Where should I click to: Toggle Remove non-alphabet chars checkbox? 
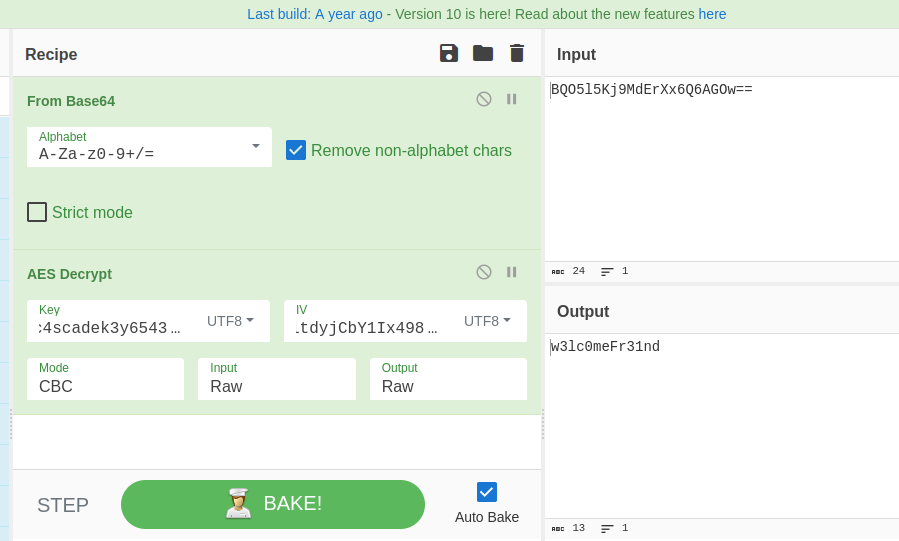(x=296, y=150)
